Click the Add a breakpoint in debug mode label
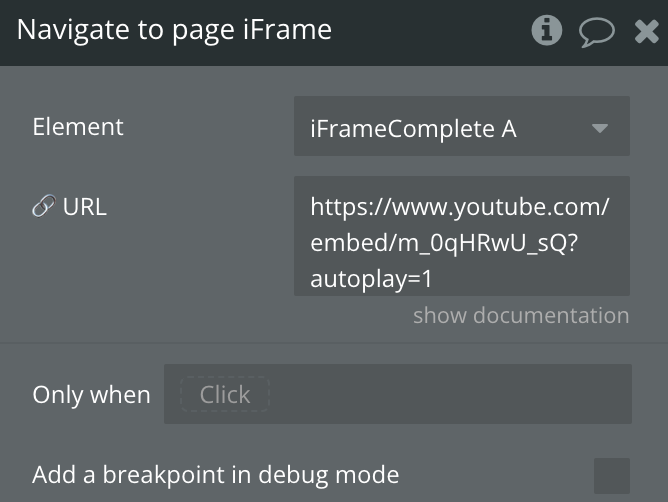This screenshot has width=668, height=502. point(216,475)
